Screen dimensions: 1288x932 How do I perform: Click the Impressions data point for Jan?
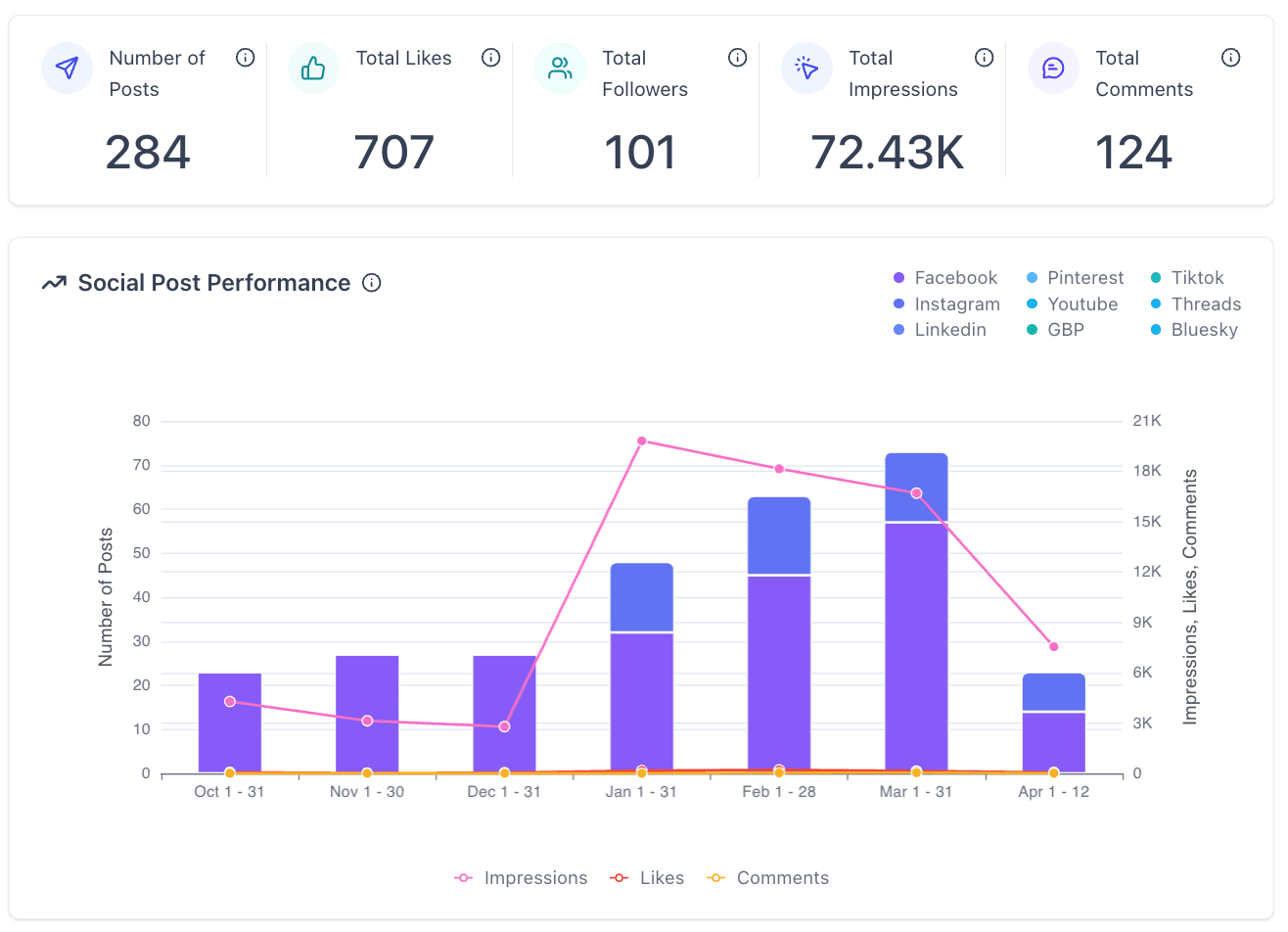click(x=642, y=441)
